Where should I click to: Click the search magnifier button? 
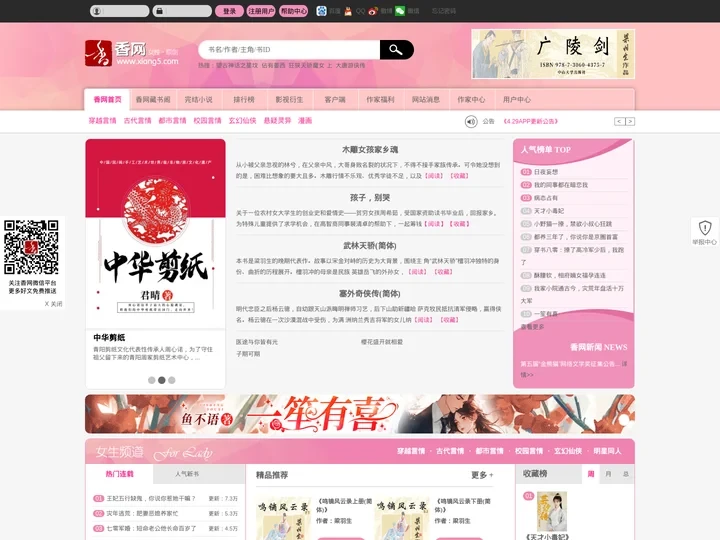pos(396,50)
